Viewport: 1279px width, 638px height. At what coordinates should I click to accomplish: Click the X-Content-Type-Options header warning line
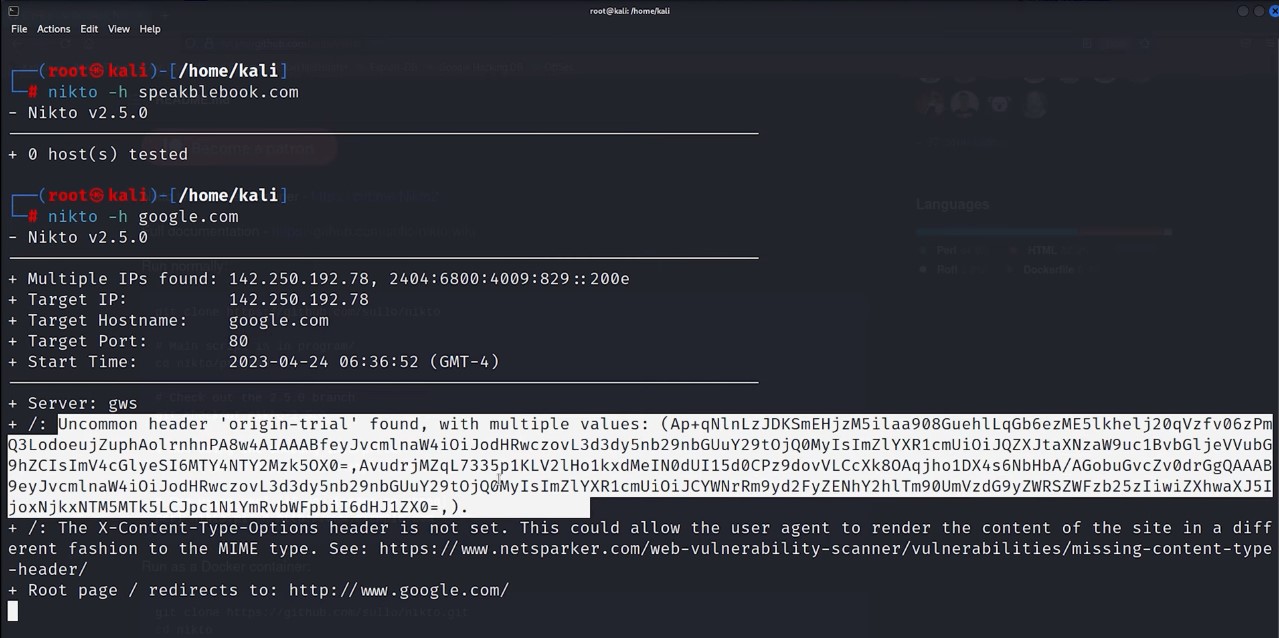[640, 548]
